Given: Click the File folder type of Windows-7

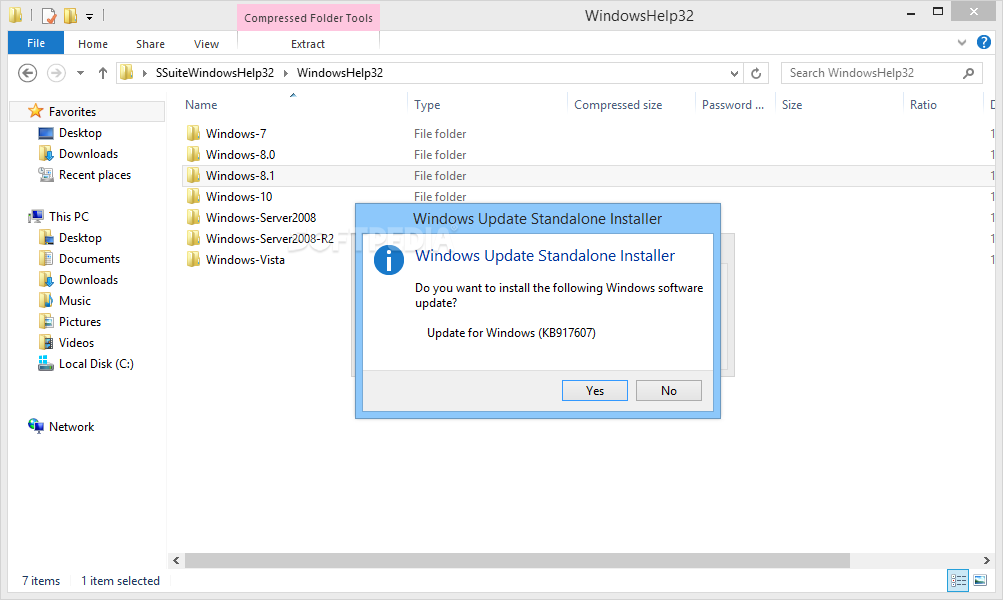Looking at the screenshot, I should (x=440, y=134).
